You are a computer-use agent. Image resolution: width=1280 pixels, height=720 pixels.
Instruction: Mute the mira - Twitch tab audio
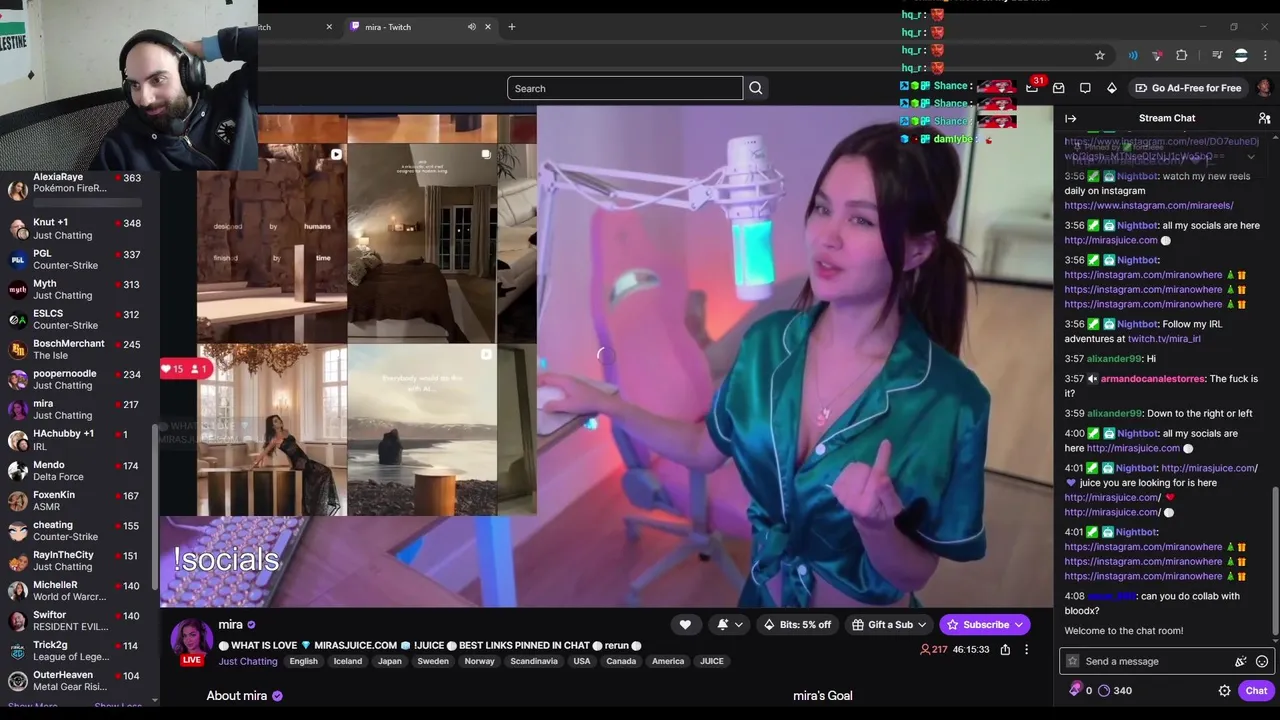coord(472,27)
